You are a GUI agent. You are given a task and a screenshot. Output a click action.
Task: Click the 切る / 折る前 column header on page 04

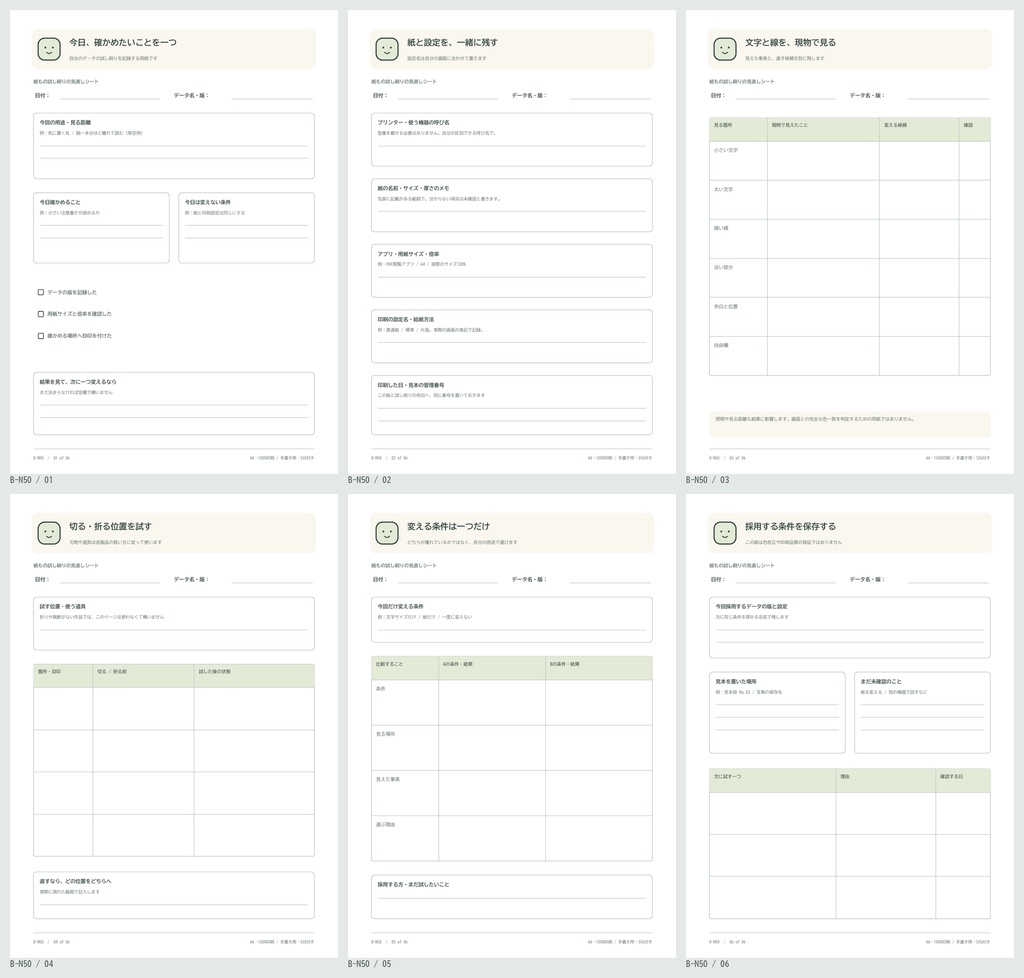coord(112,671)
